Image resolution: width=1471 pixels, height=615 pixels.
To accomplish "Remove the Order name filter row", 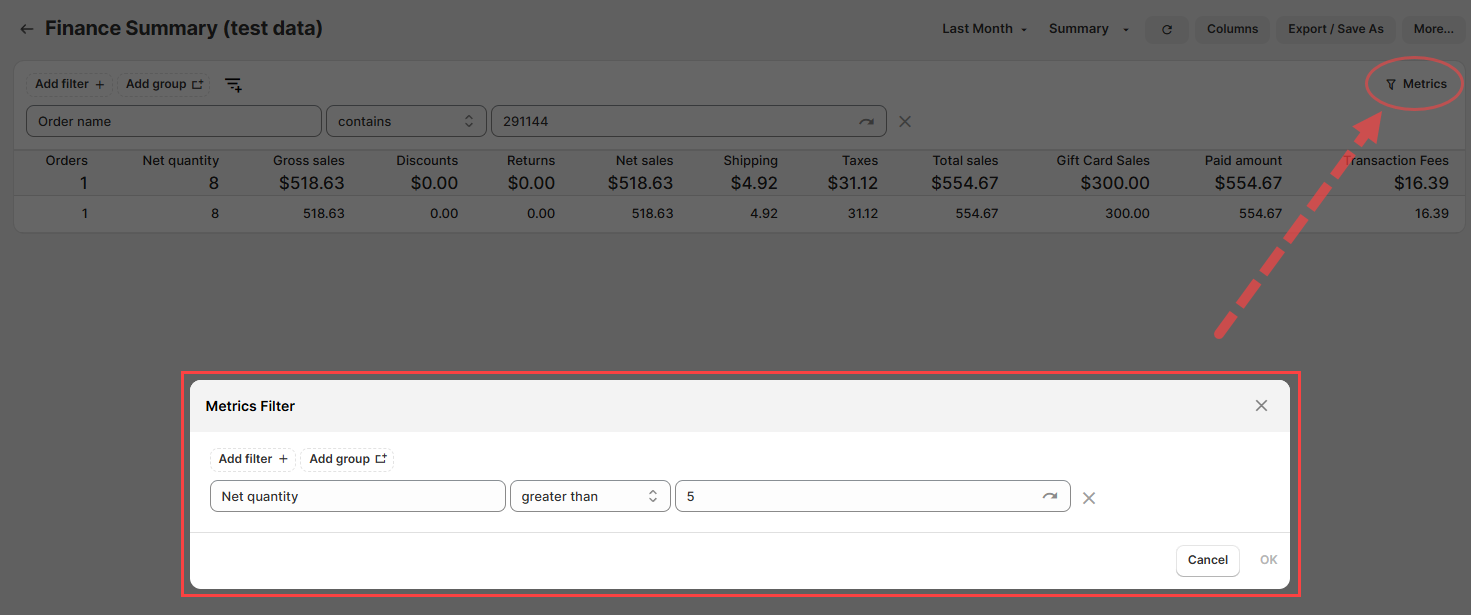I will click(905, 121).
